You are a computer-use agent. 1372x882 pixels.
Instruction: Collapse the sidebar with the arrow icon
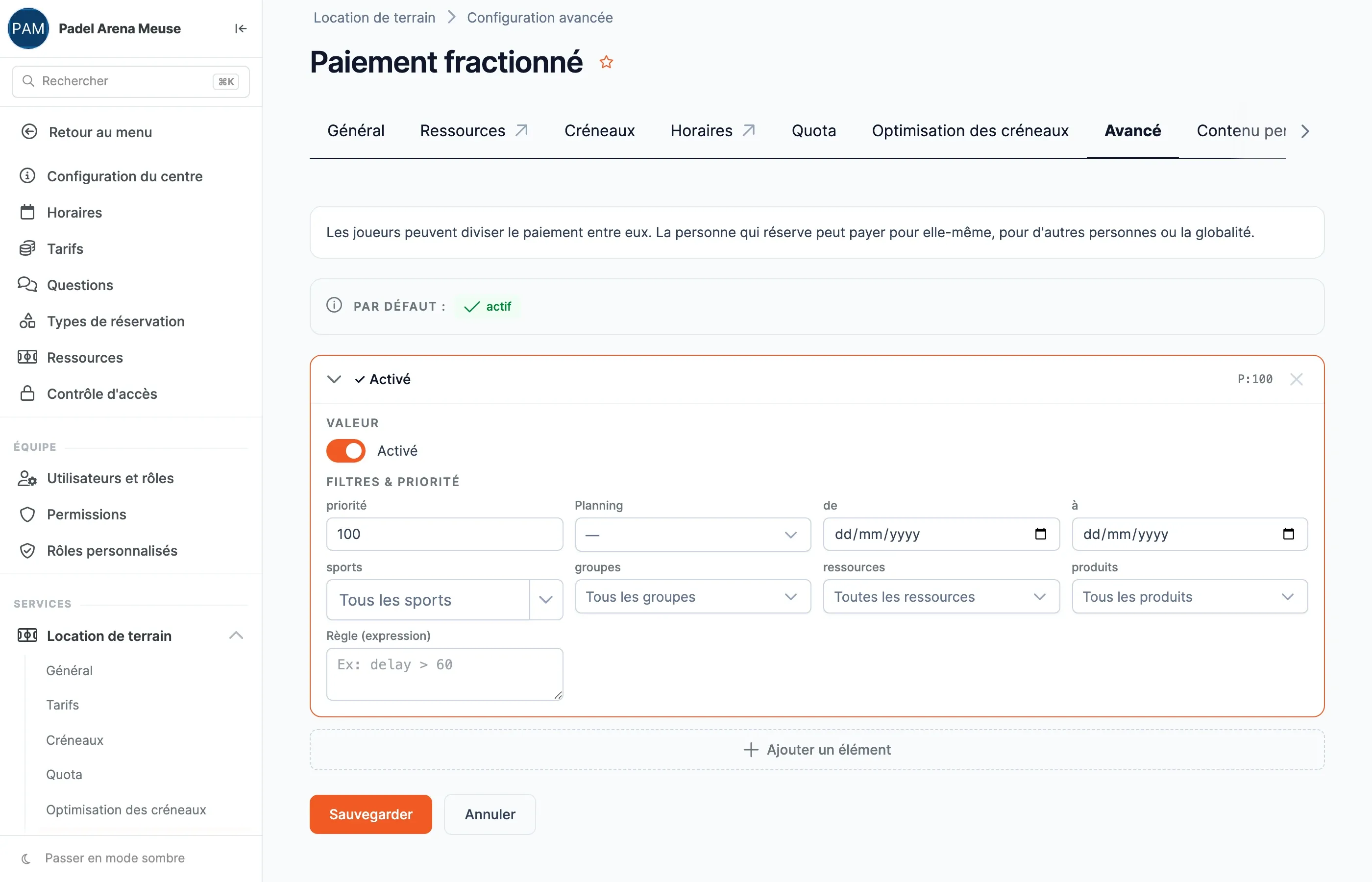[241, 28]
